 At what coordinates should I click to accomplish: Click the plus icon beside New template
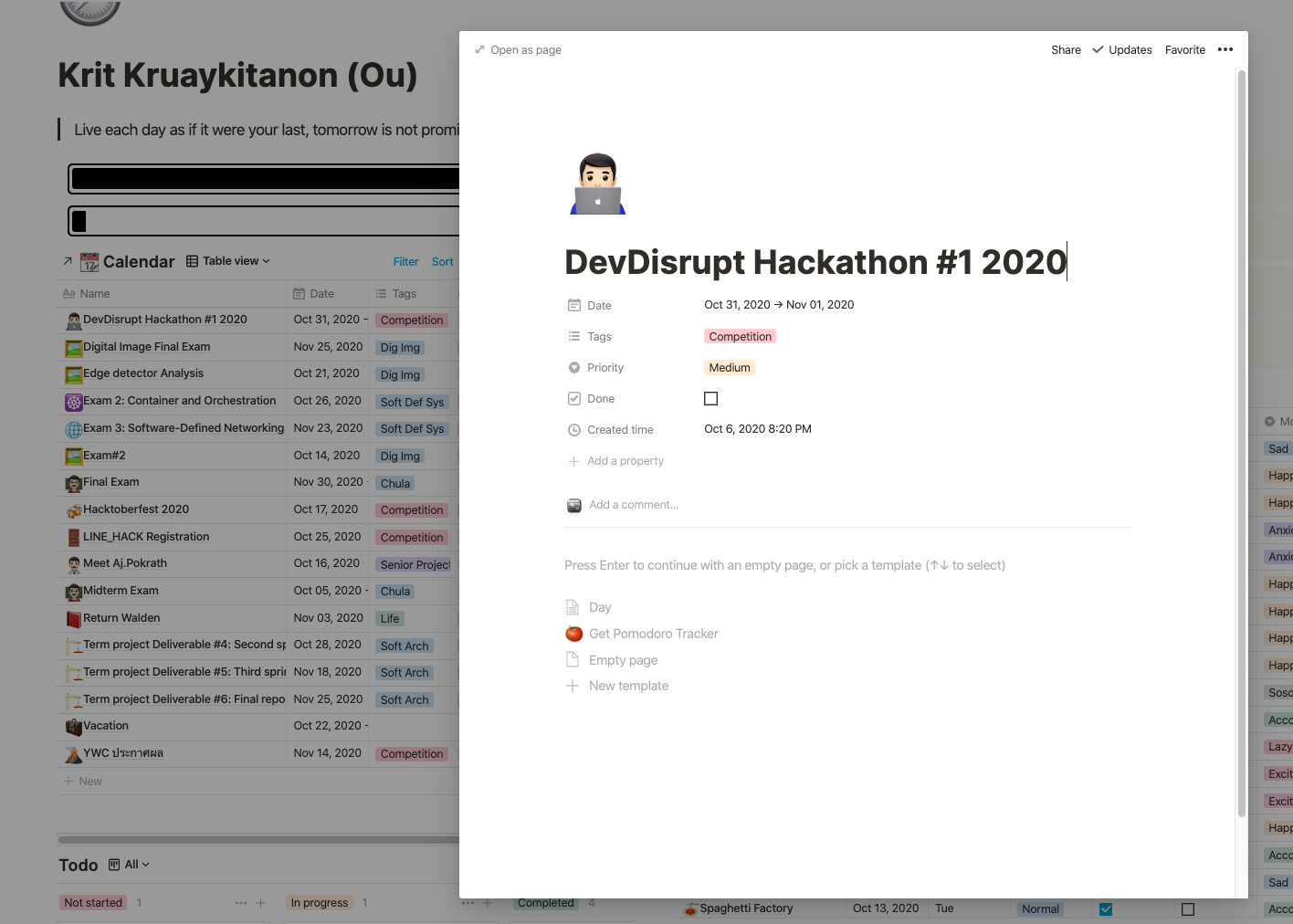573,686
